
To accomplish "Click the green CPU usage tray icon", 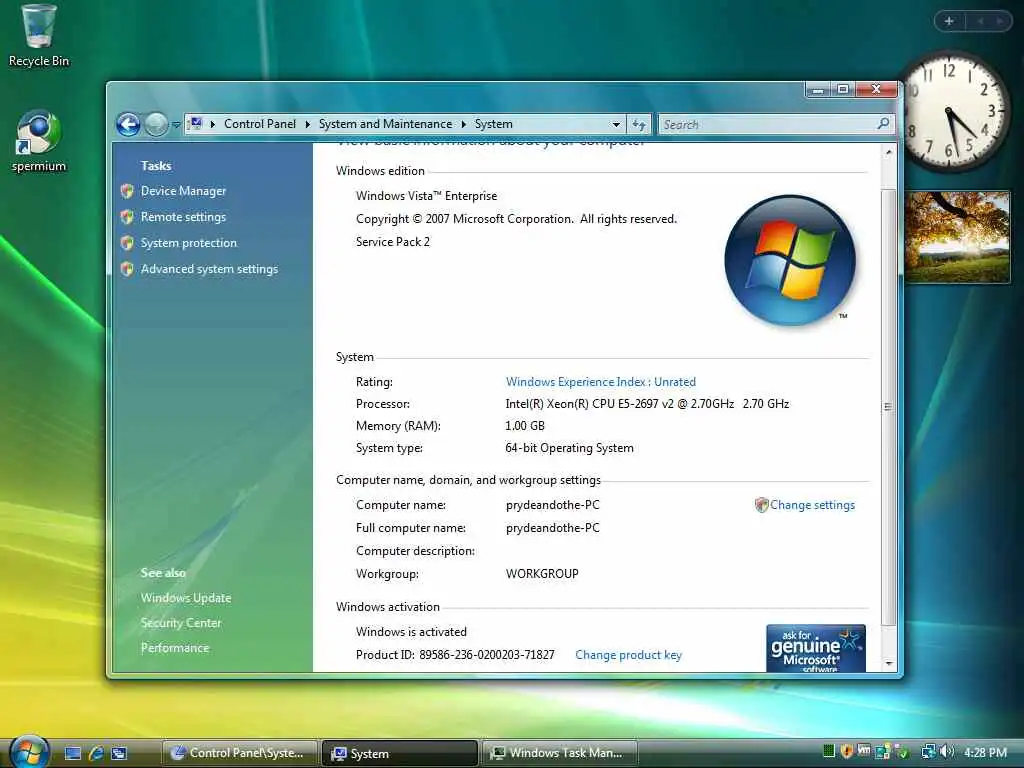I will pyautogui.click(x=829, y=752).
